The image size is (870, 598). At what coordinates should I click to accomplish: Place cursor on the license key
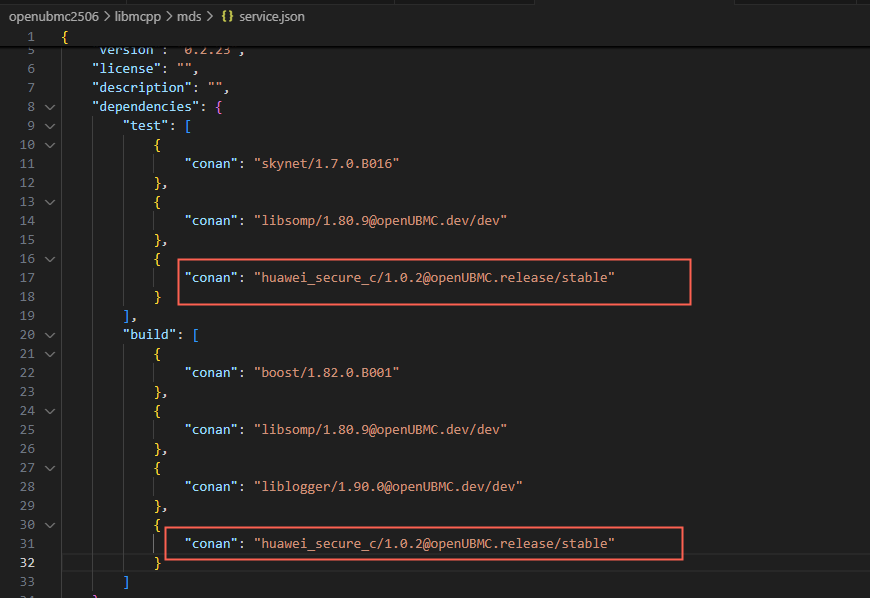coord(127,69)
